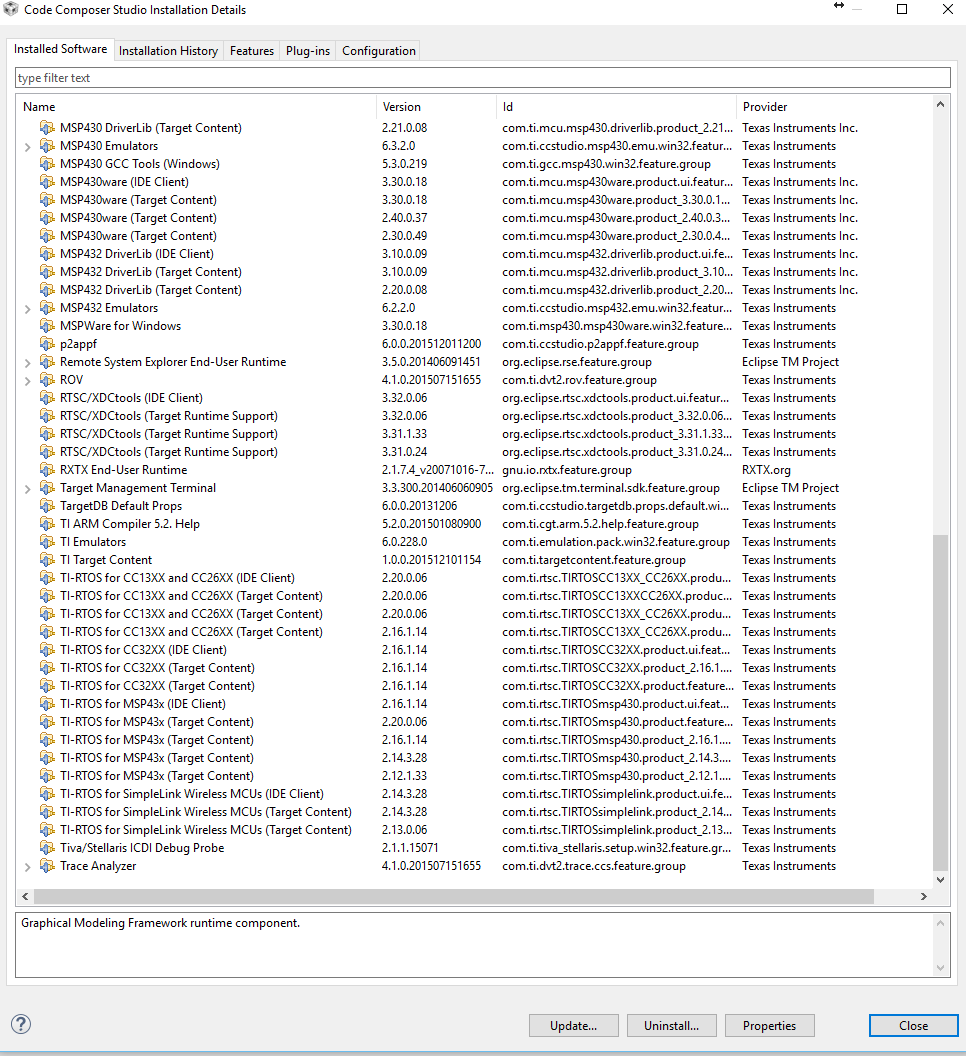Click the TI Emulators feature icon
This screenshot has height=1056, width=966.
point(47,542)
